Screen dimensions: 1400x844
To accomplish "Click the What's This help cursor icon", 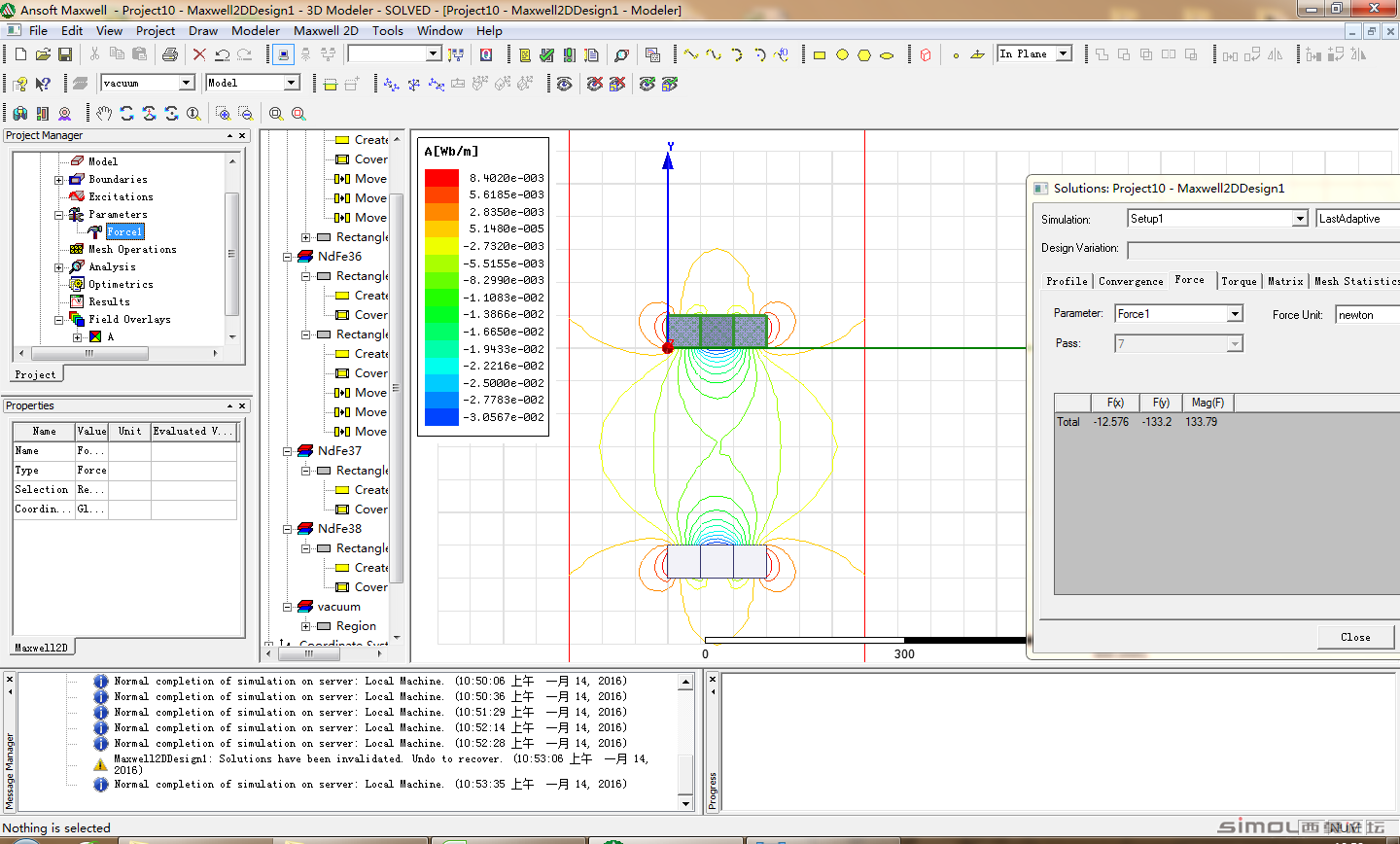I will (x=43, y=84).
